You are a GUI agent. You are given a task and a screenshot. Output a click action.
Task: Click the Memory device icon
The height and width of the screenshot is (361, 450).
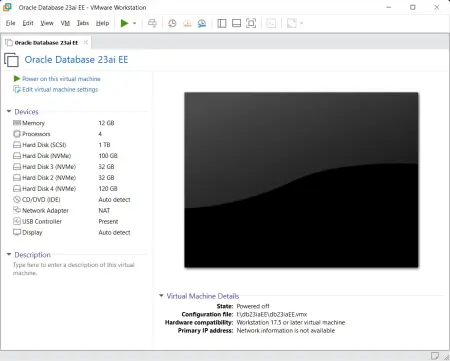point(17,123)
